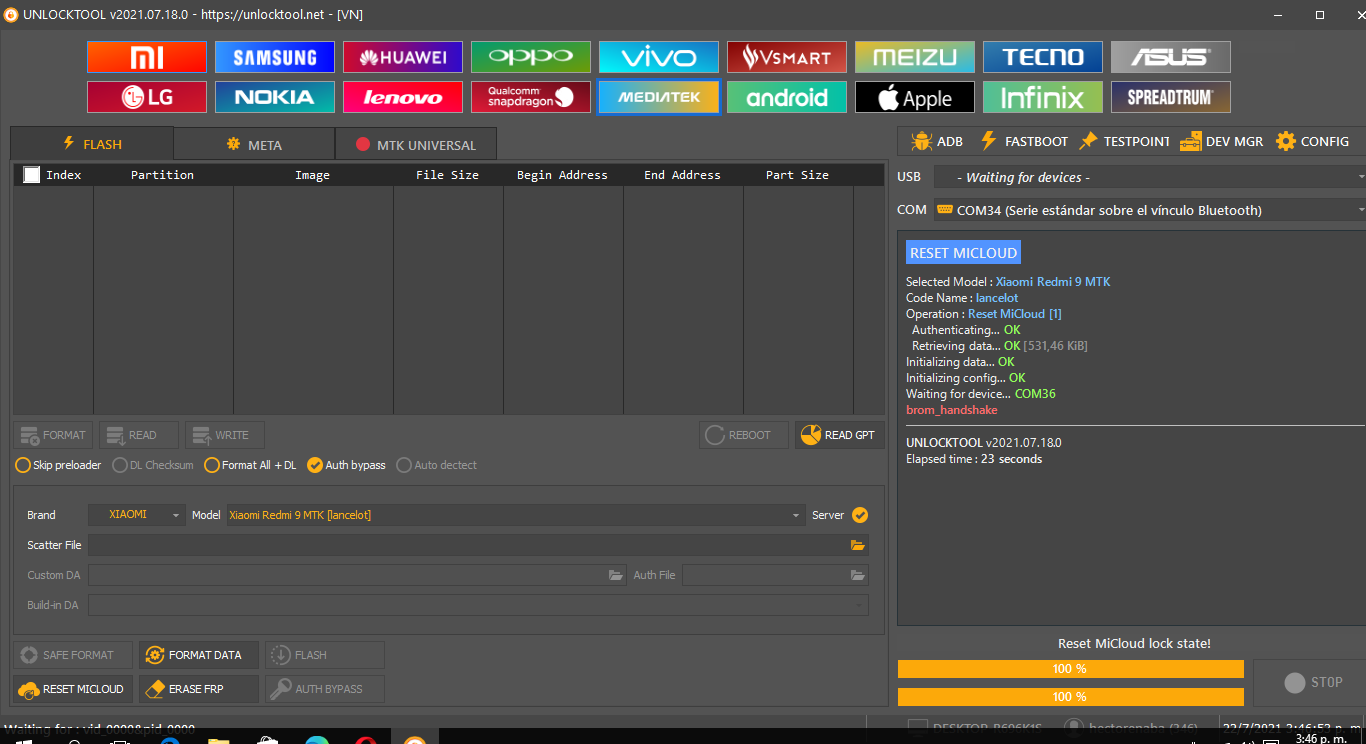Switch to the MTK UNIVERSAL tab
Viewport: 1366px width, 744px height.
416,145
